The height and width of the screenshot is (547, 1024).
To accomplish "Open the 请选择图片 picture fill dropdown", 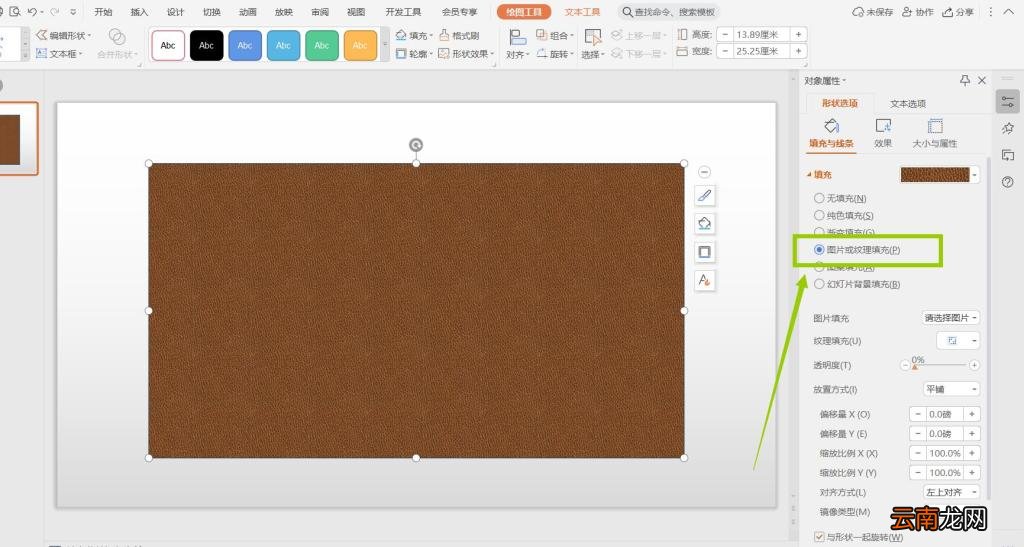I will click(950, 318).
